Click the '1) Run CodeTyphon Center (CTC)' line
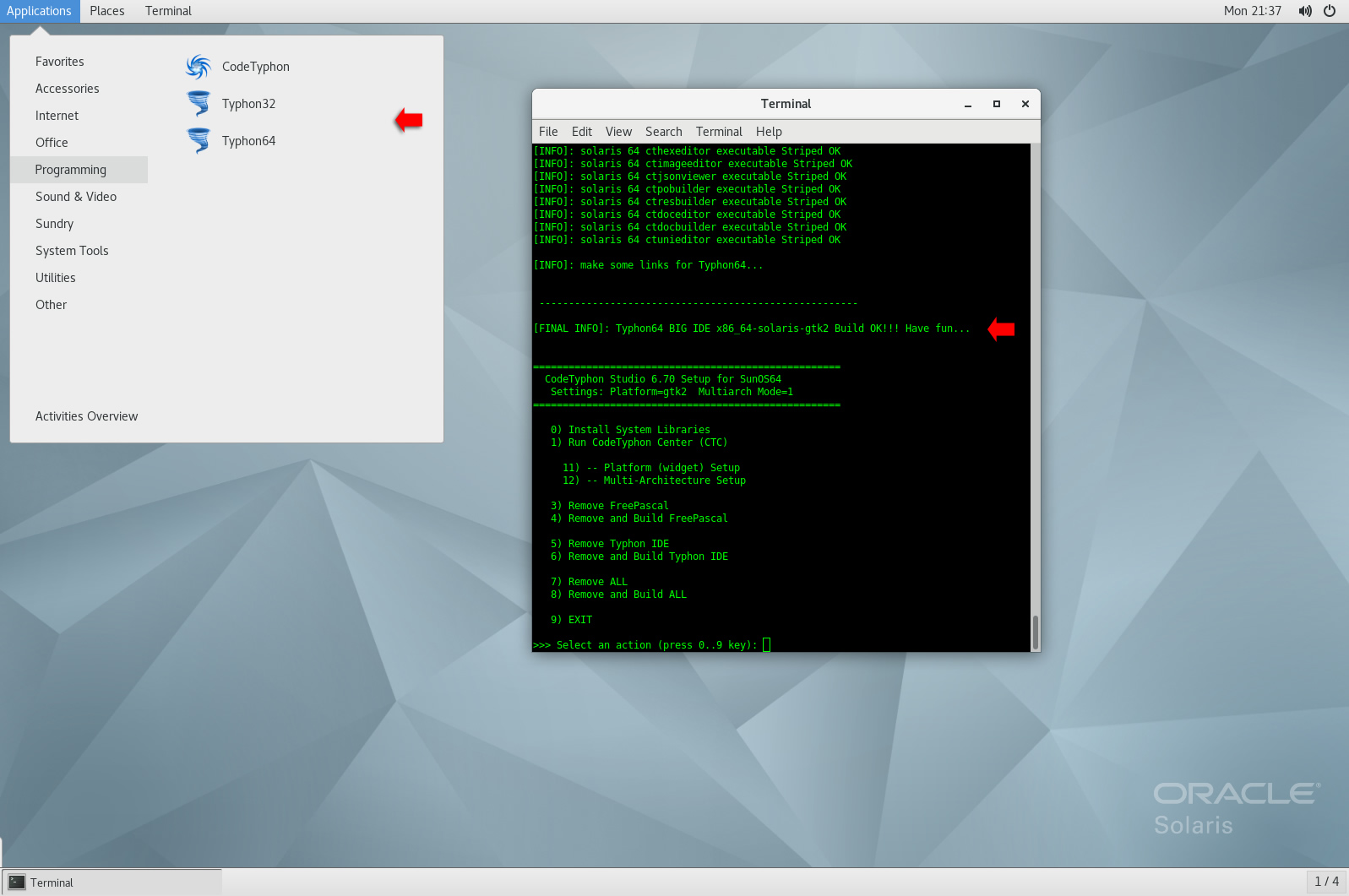The width and height of the screenshot is (1349, 896). (639, 443)
